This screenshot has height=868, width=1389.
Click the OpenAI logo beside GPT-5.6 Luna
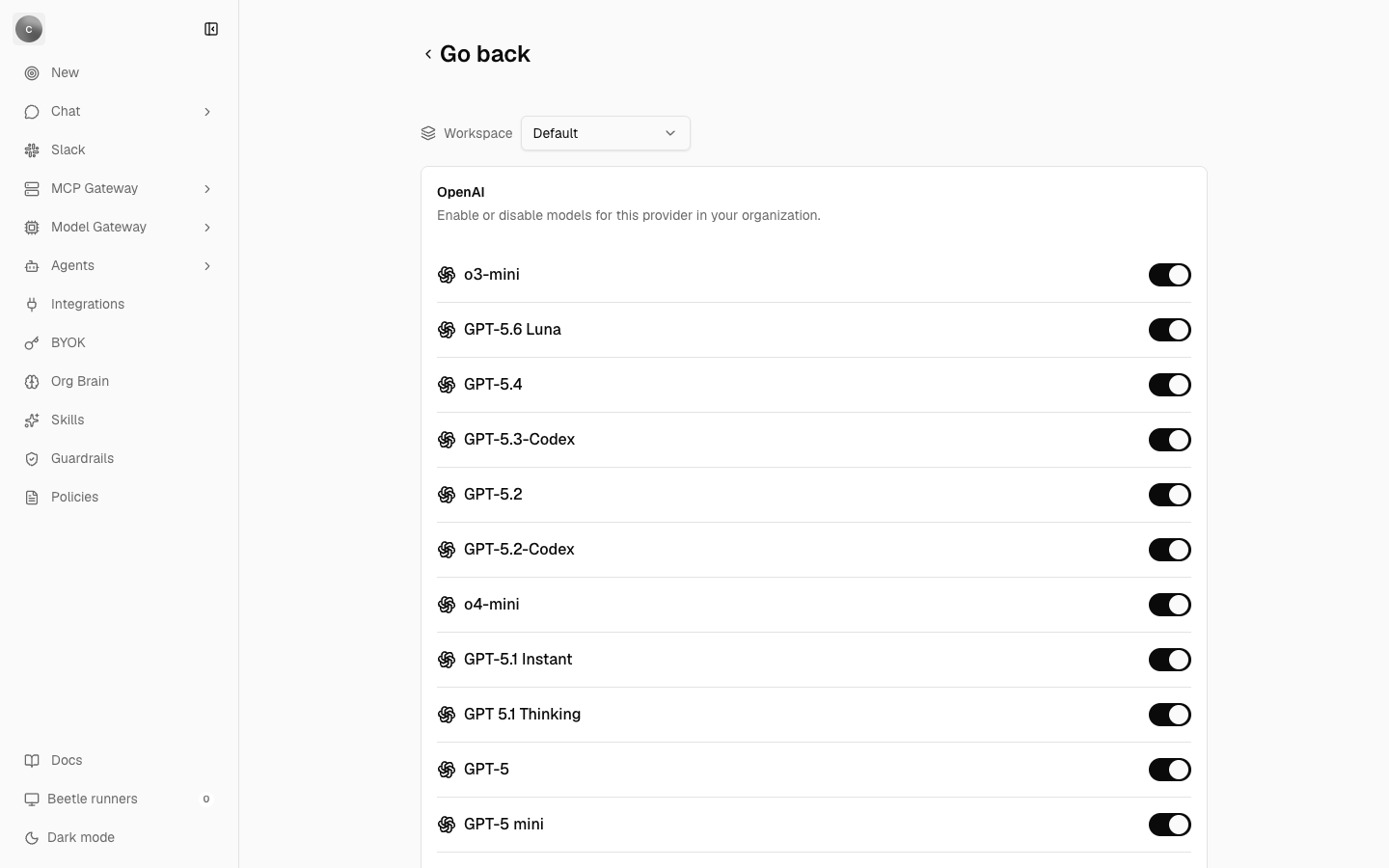click(447, 330)
